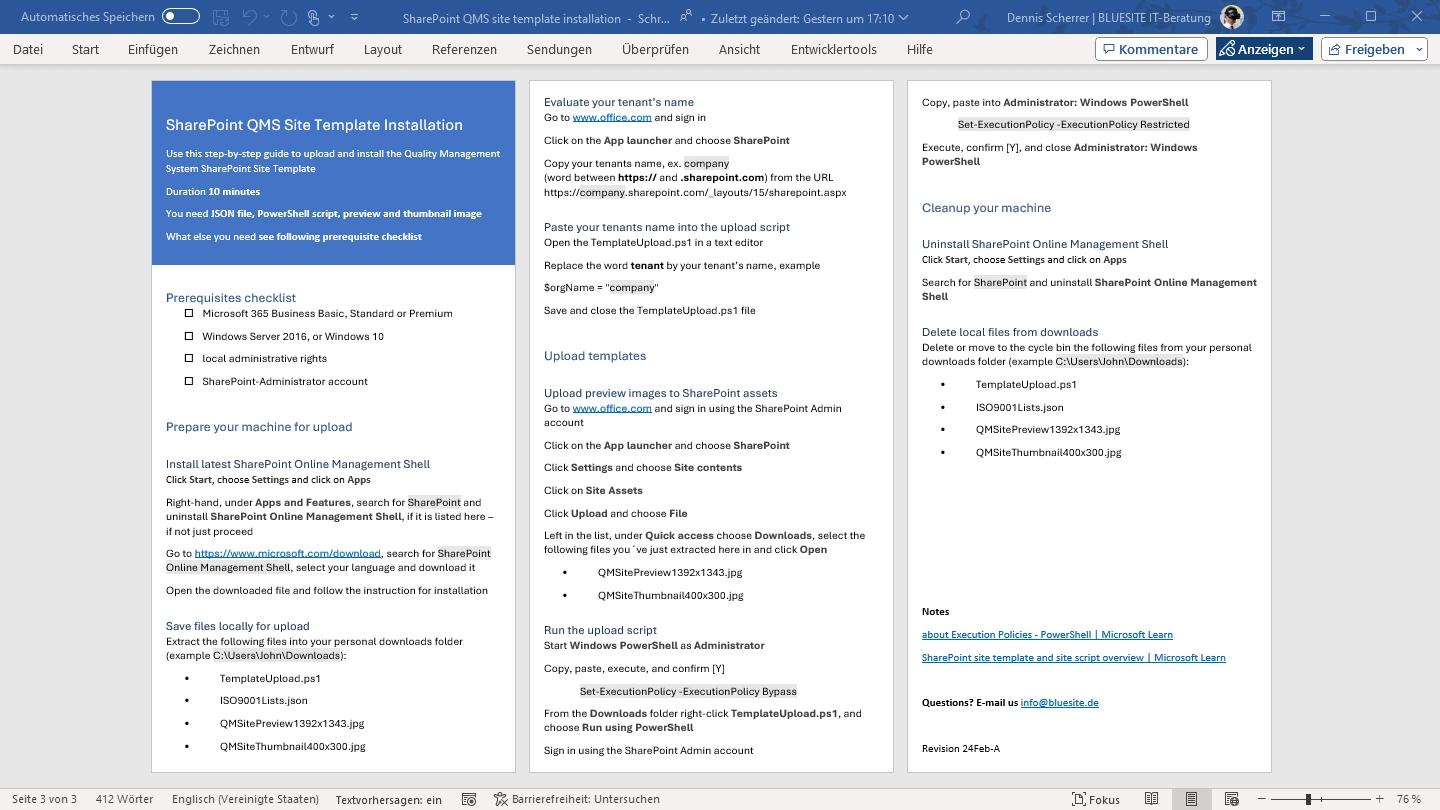Screen dimensions: 1440x810
Task: Click the info@bluesite.de email link
Action: 1059,702
